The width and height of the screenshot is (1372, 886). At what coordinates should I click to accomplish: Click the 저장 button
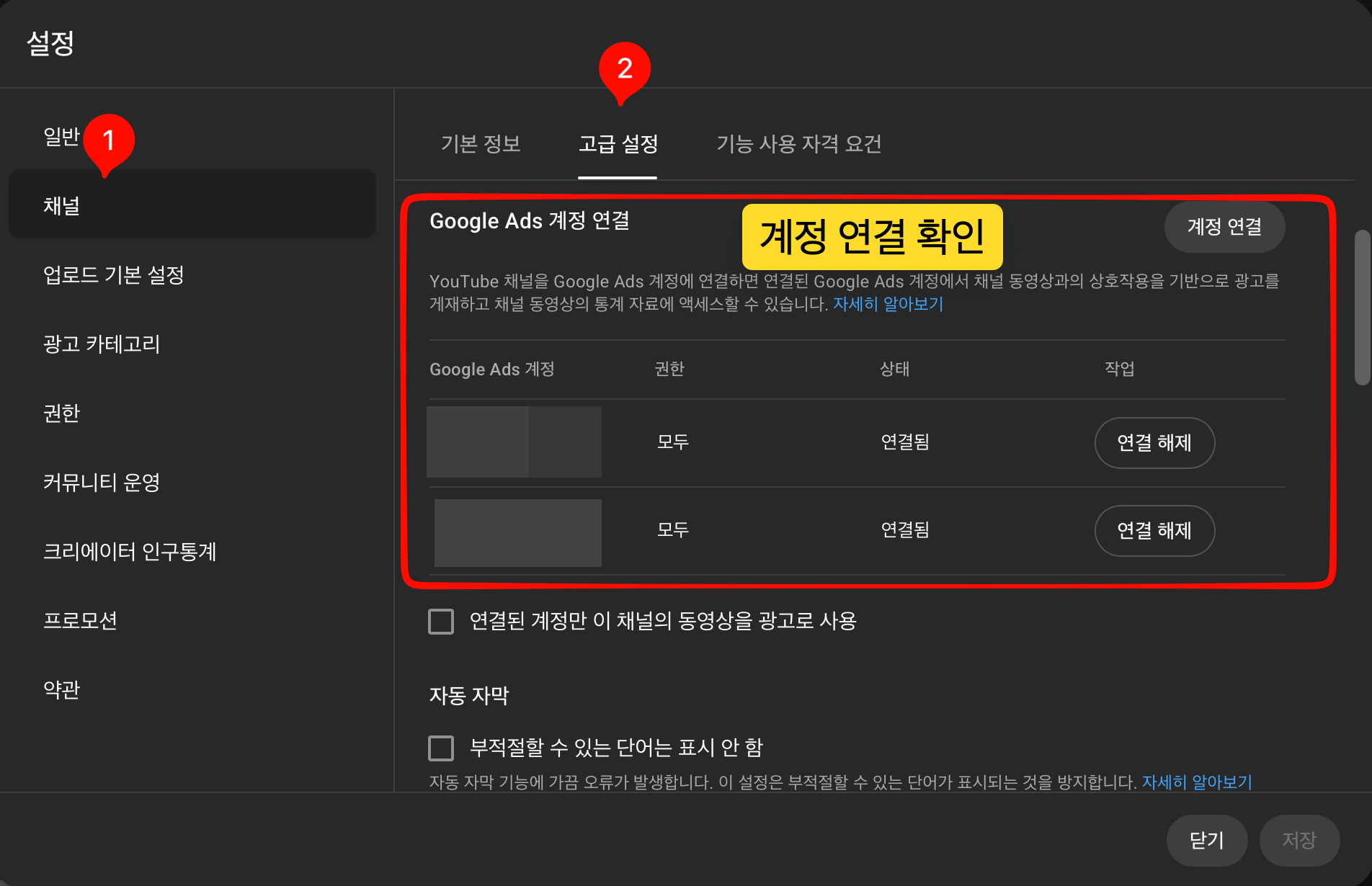(x=1299, y=840)
